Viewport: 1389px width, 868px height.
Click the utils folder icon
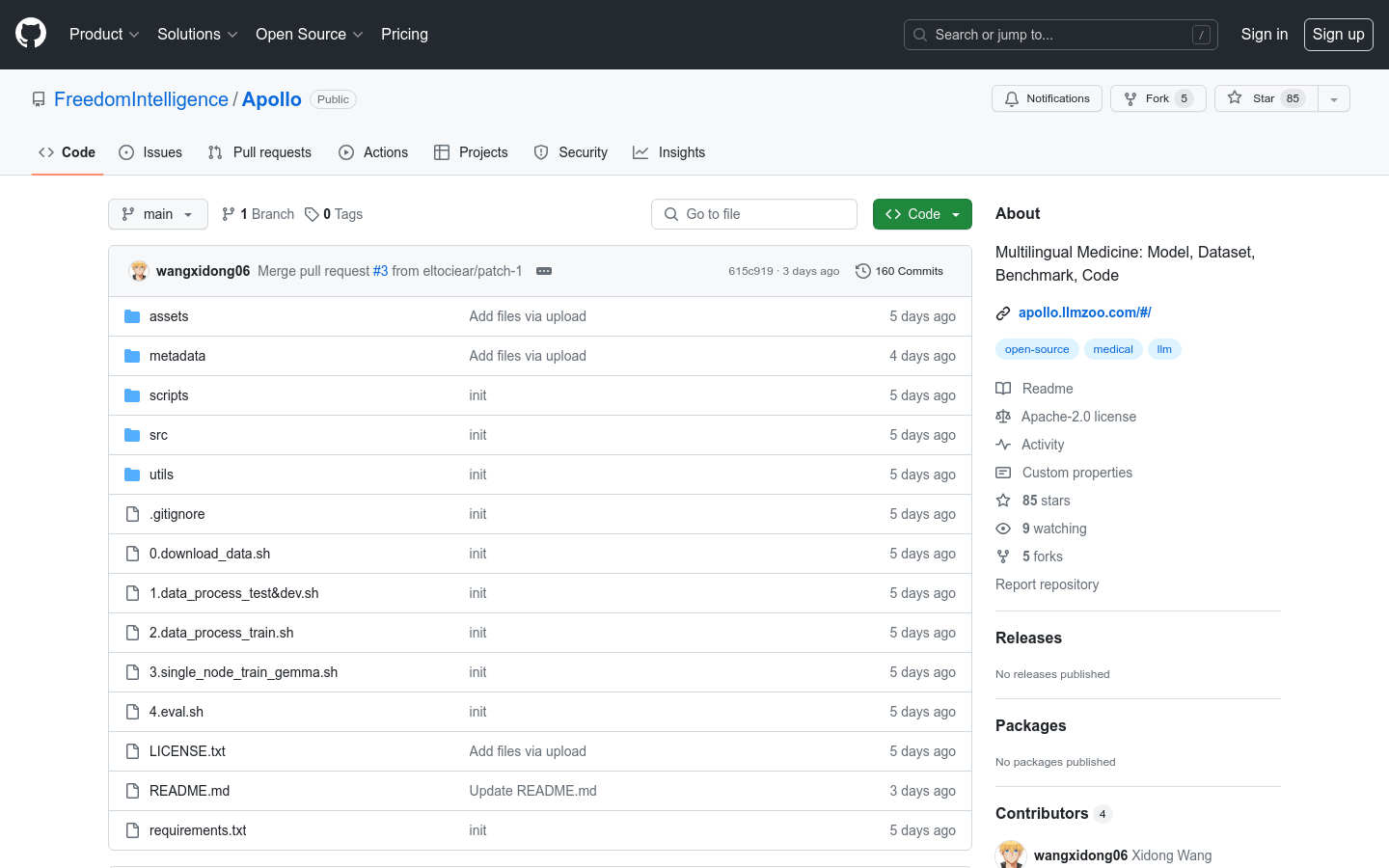pos(132,475)
